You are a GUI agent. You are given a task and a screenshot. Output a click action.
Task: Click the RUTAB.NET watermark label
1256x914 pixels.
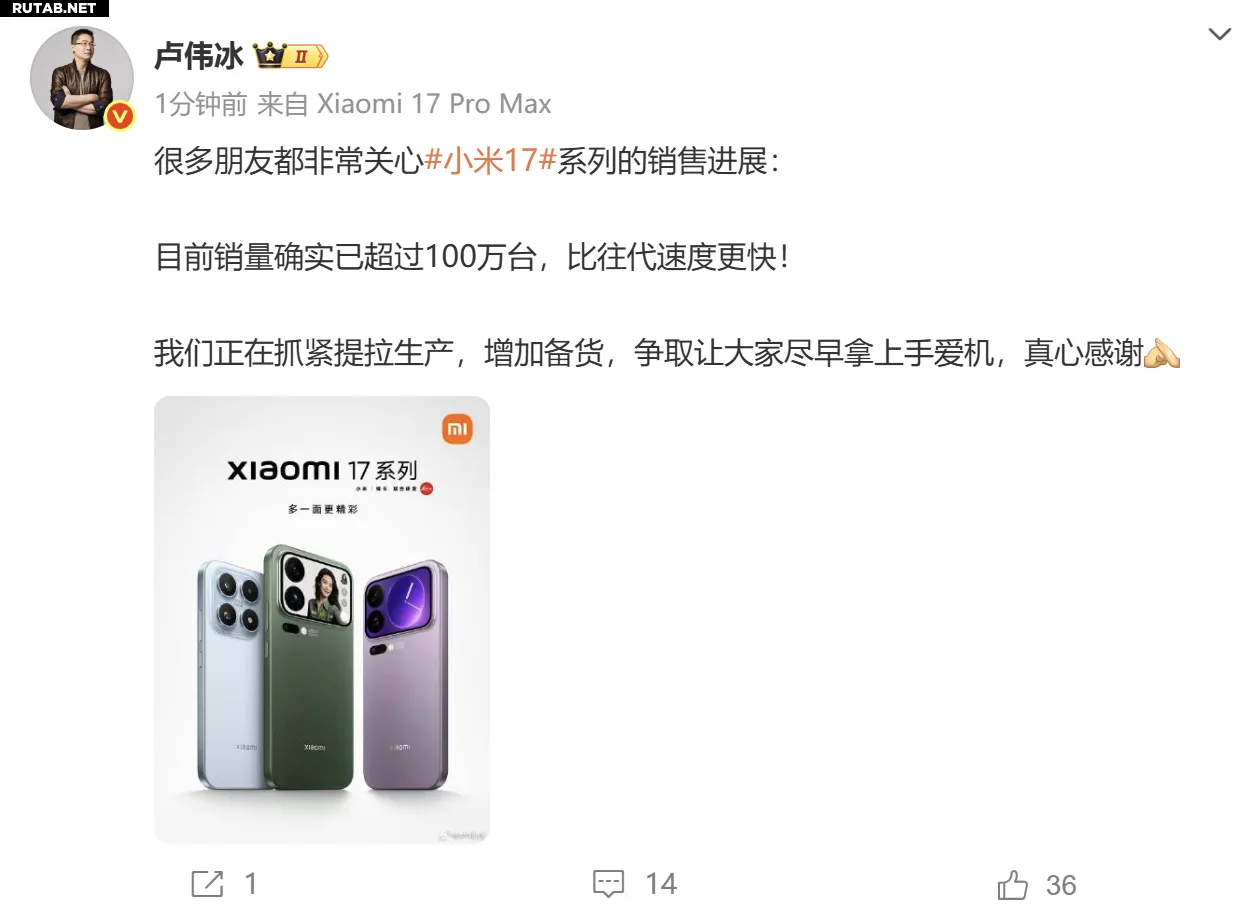pyautogui.click(x=54, y=8)
